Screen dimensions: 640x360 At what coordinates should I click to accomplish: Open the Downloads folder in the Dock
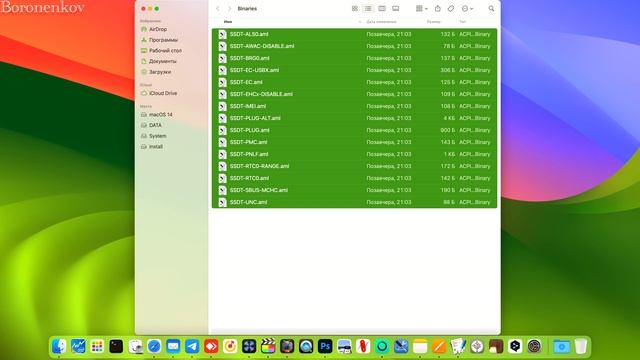click(x=562, y=347)
